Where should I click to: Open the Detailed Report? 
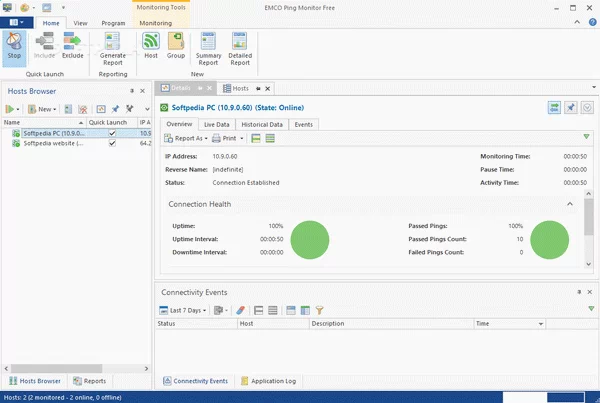tap(240, 47)
